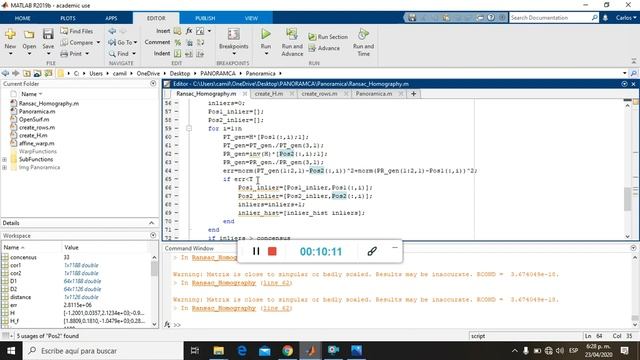The width and height of the screenshot is (640, 360).
Task: Switch to the create_rows.m editor tab
Action: [x=319, y=94]
